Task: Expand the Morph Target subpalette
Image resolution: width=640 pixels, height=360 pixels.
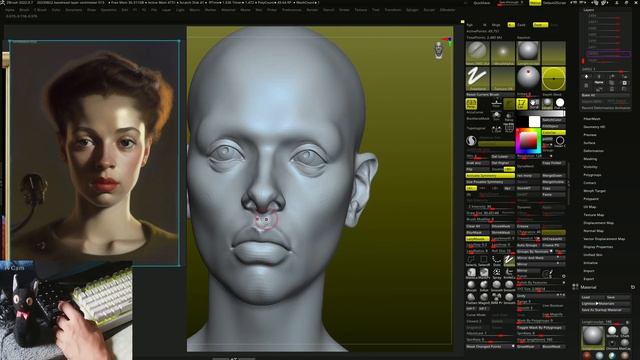Action: (594, 191)
